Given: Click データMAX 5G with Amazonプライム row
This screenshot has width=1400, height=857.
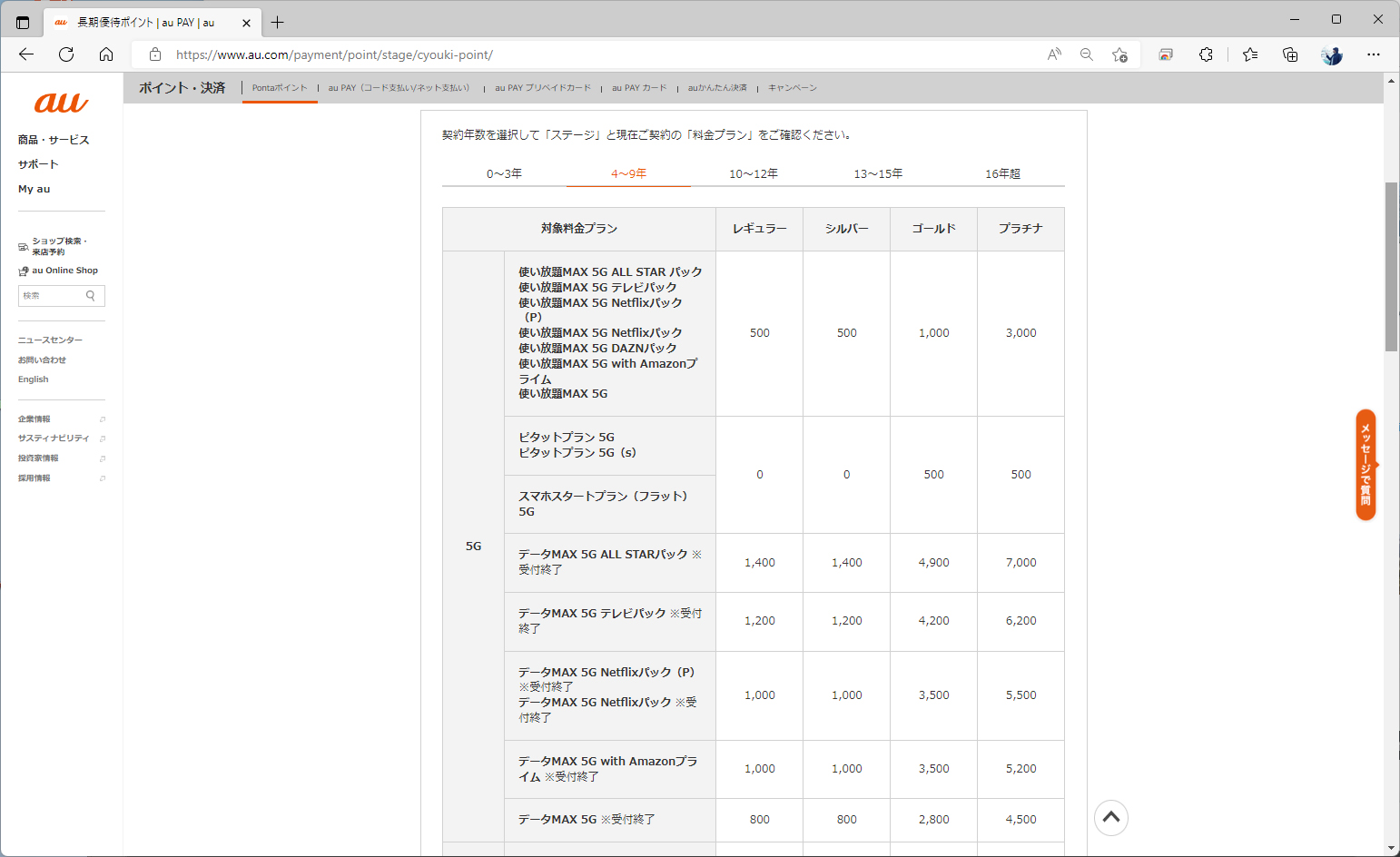Looking at the screenshot, I should click(610, 769).
